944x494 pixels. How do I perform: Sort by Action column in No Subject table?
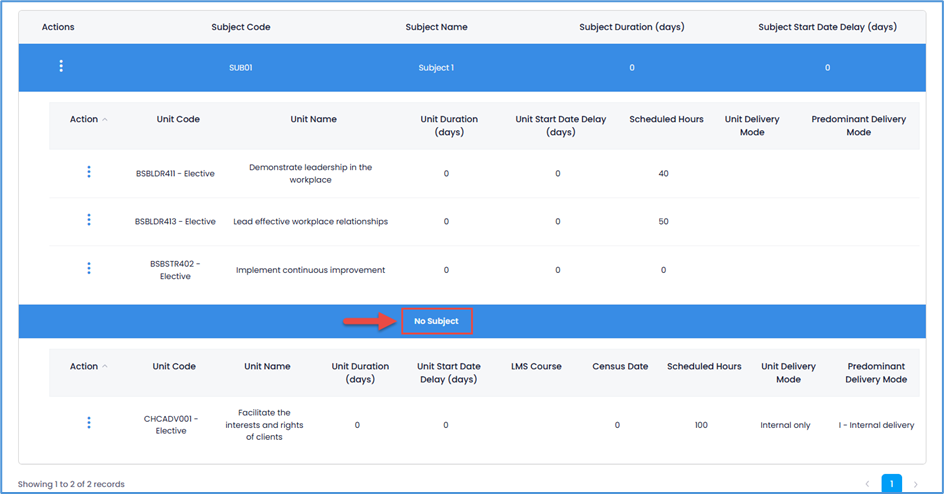pos(88,366)
